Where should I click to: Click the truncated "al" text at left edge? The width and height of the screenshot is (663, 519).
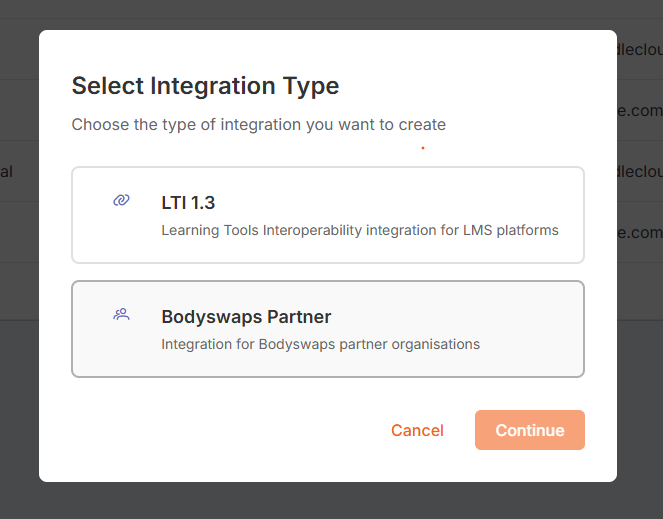6,171
